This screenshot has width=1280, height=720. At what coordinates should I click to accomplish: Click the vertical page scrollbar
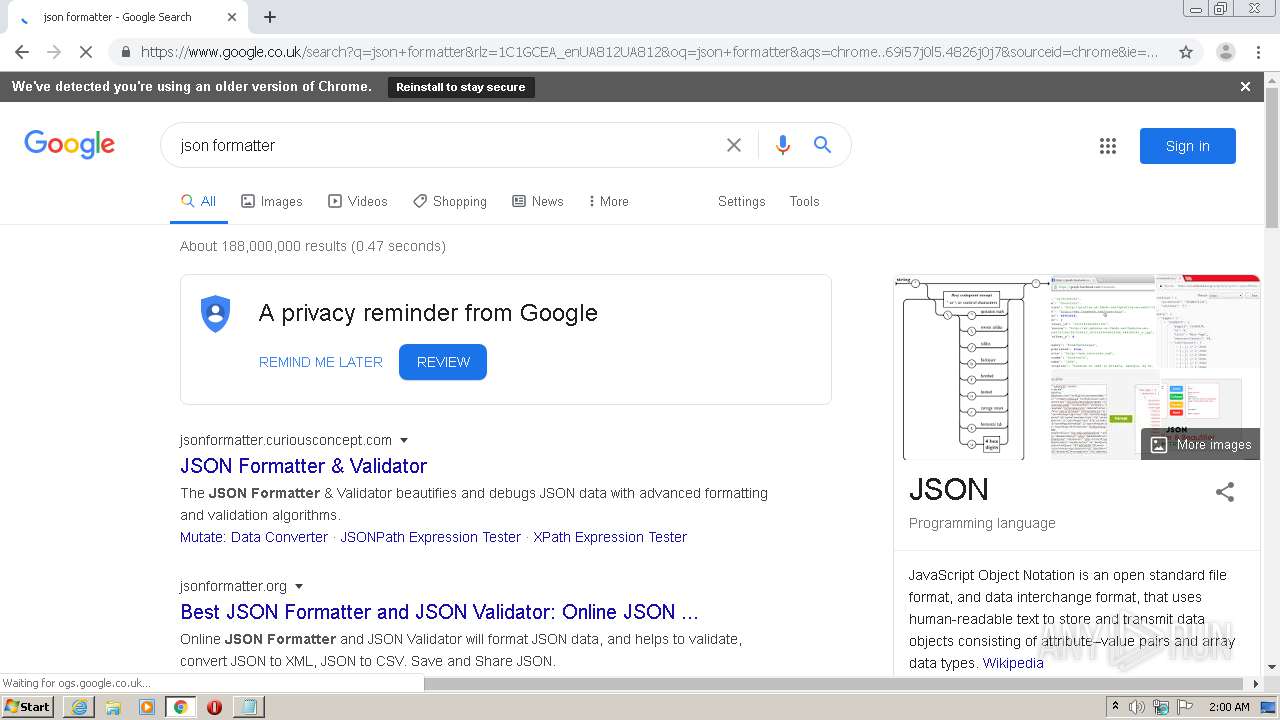tap(1272, 158)
